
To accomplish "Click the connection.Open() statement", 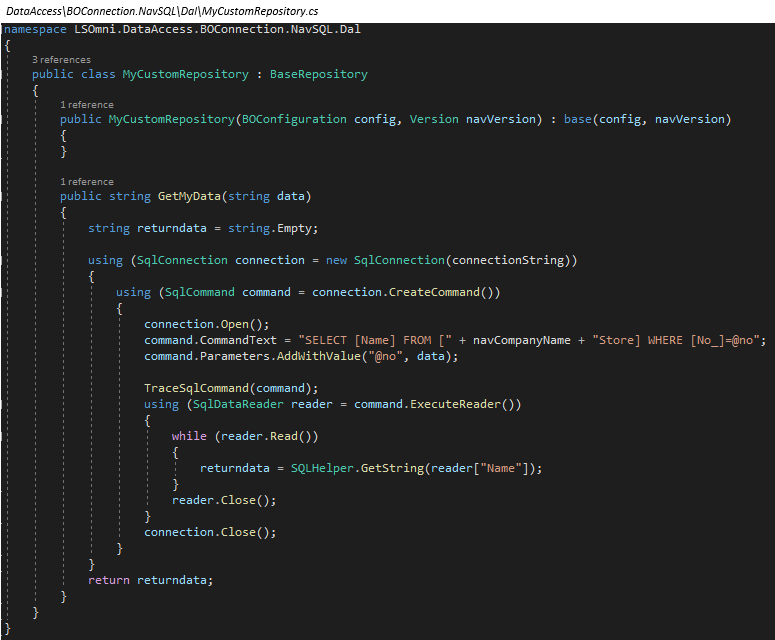I will point(205,324).
